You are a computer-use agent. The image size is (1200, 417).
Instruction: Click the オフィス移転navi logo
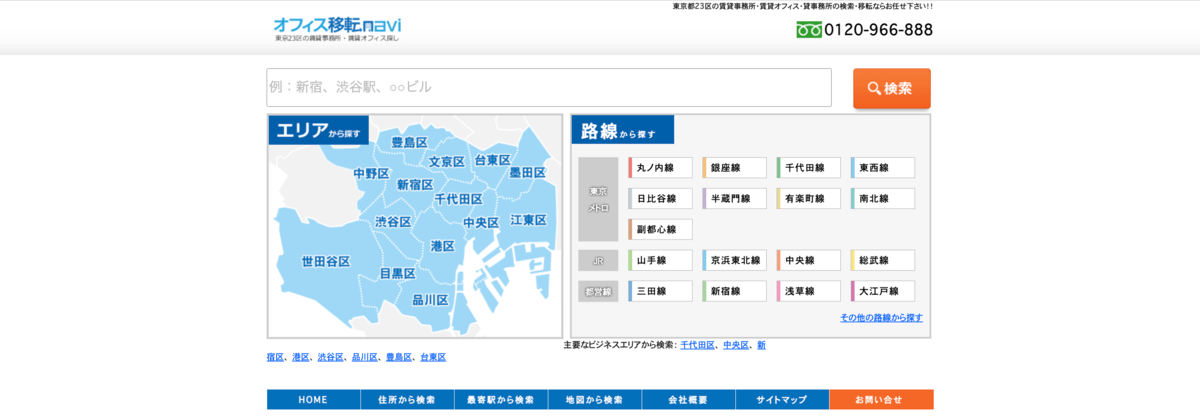click(337, 28)
